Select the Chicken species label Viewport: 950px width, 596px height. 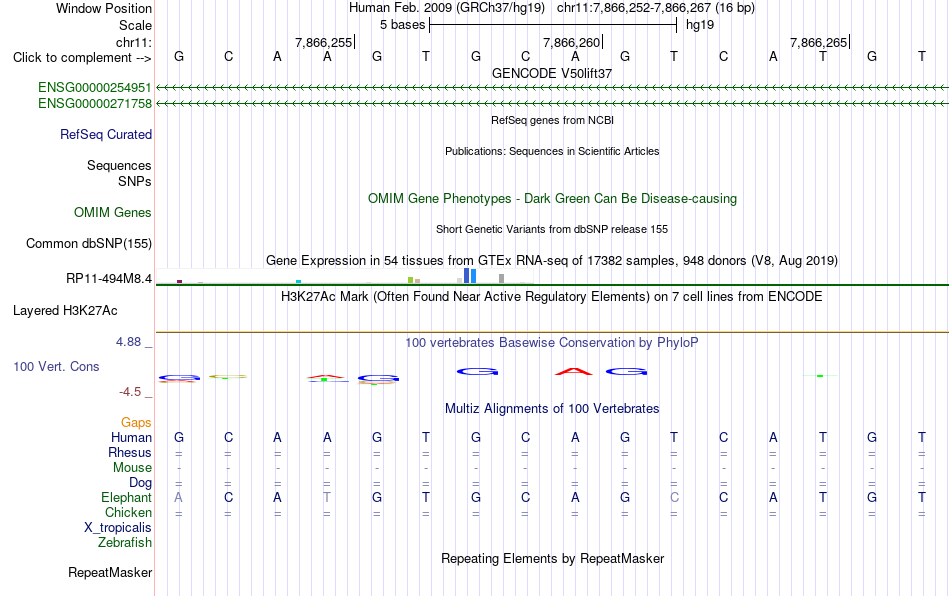tap(128, 512)
